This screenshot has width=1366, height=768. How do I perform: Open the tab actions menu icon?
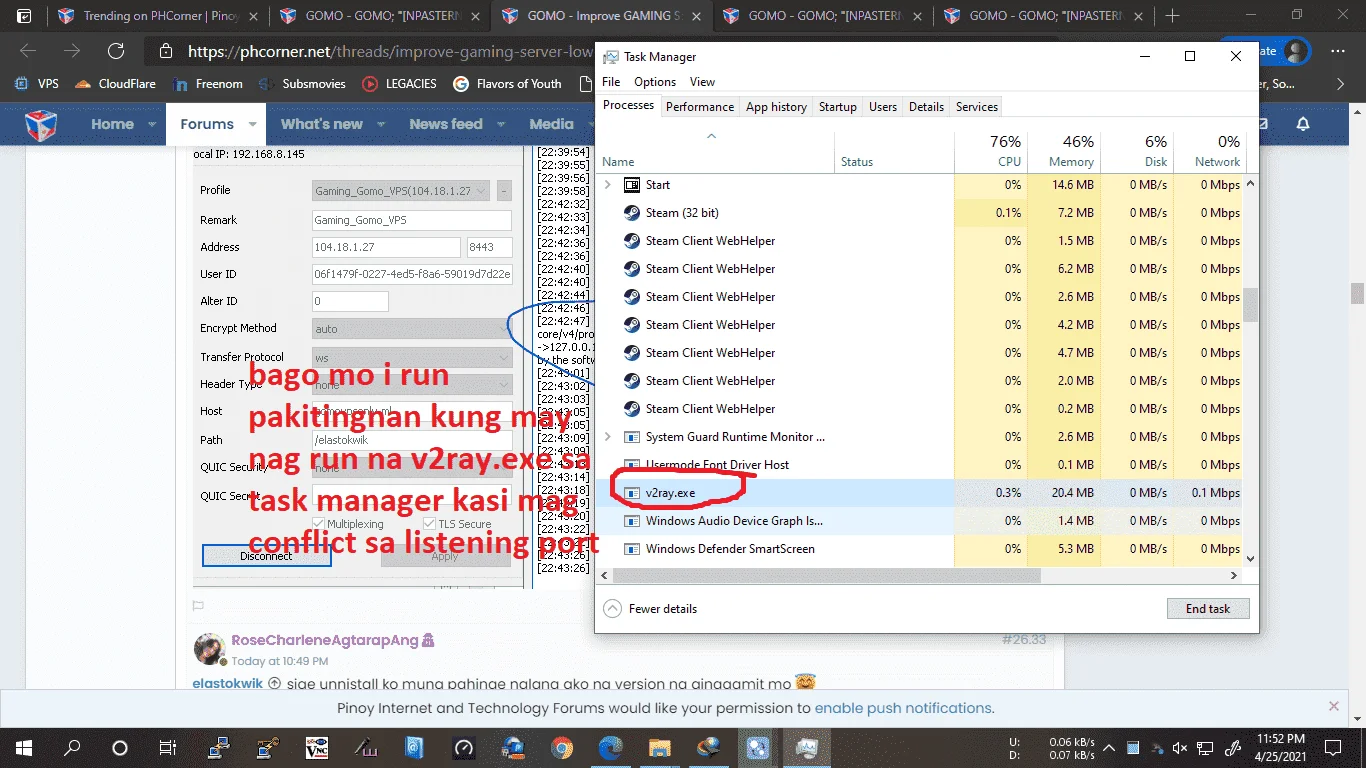click(24, 16)
